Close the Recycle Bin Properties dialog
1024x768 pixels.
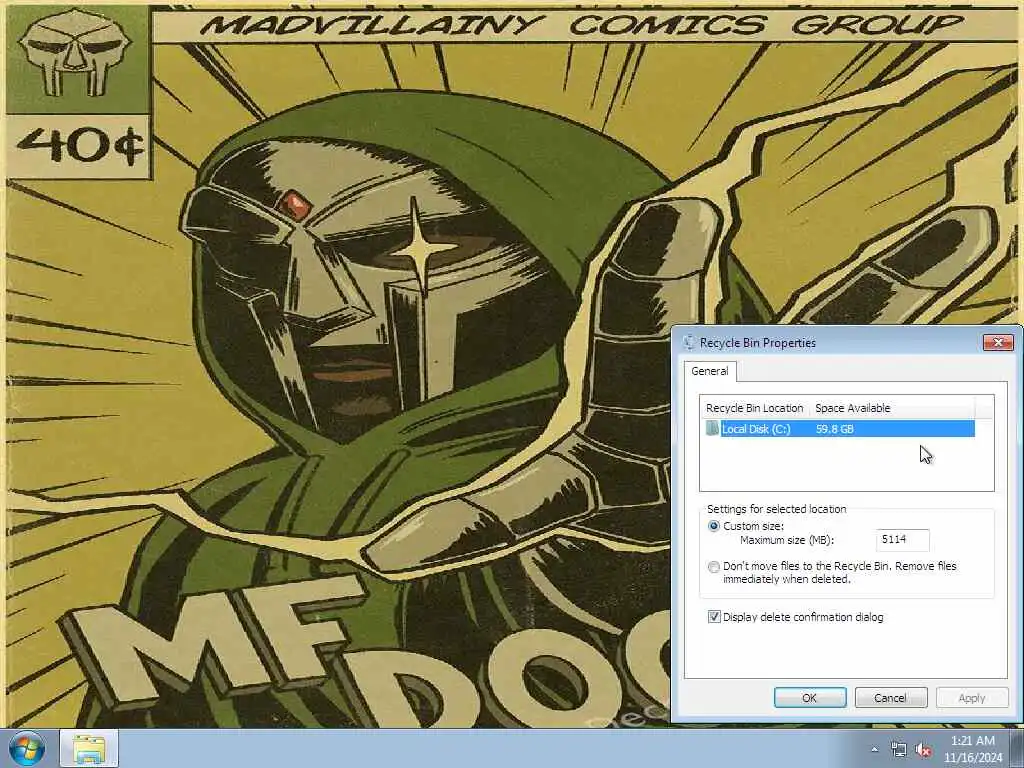pyautogui.click(x=998, y=342)
